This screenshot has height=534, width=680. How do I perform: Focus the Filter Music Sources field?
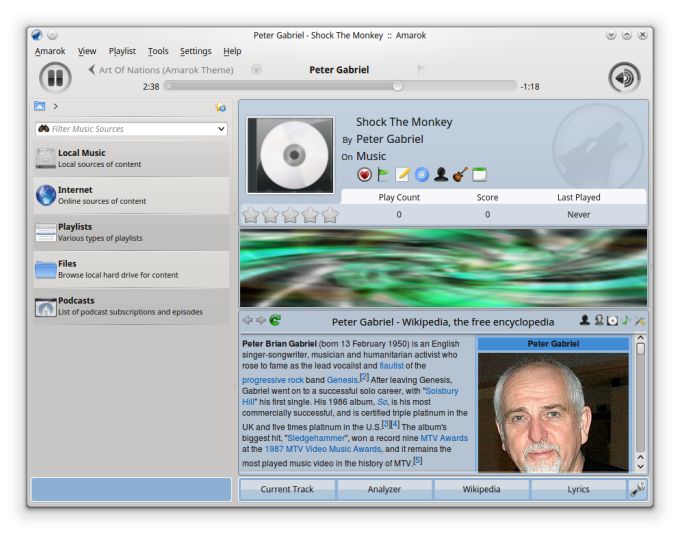131,129
